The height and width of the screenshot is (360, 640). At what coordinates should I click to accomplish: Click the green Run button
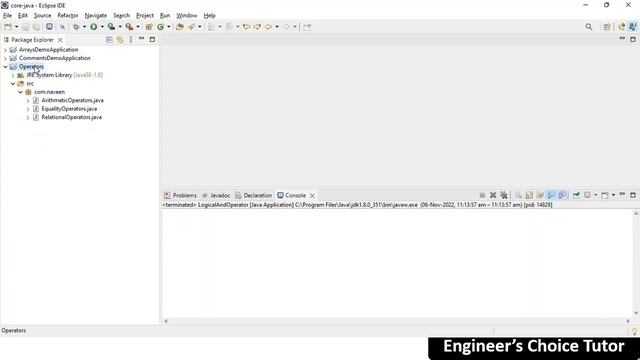pos(93,27)
